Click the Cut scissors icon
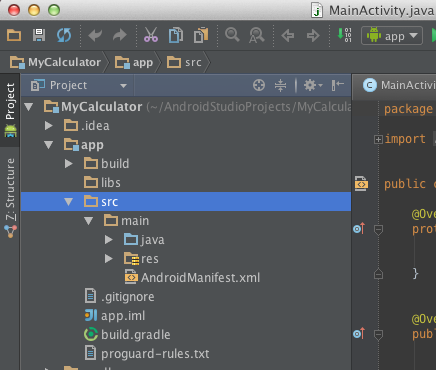 coord(151,35)
